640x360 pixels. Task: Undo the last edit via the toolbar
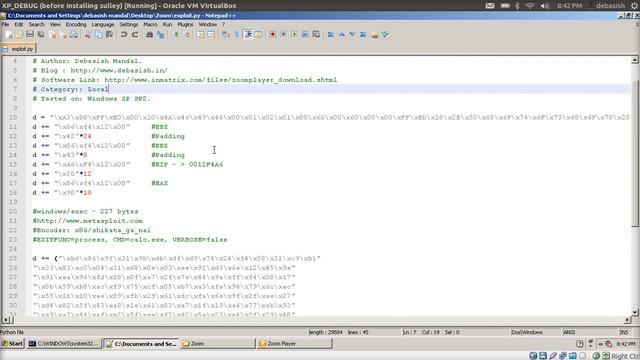click(124, 35)
